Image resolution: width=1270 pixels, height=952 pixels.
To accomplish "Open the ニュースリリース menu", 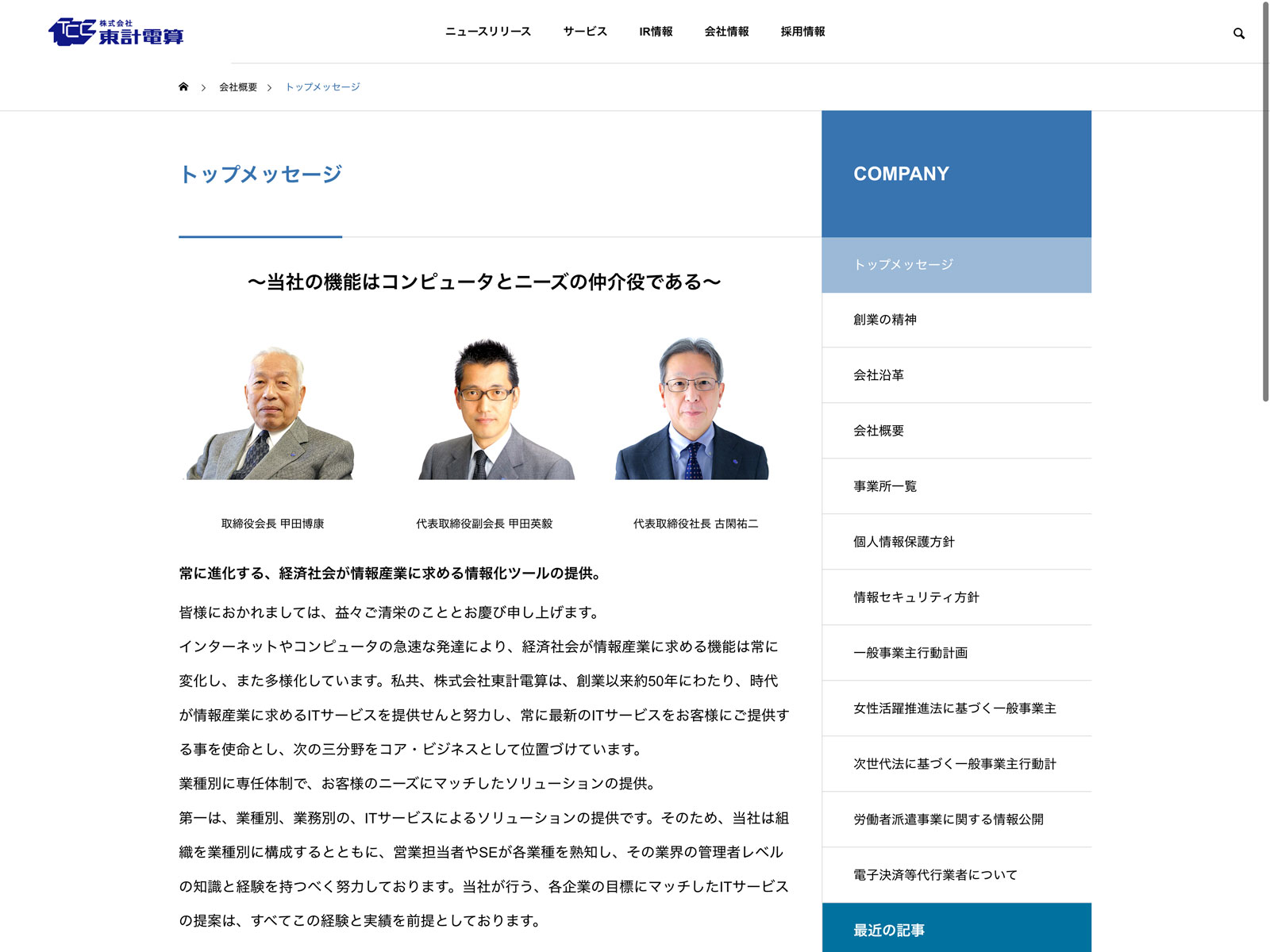I will (487, 32).
